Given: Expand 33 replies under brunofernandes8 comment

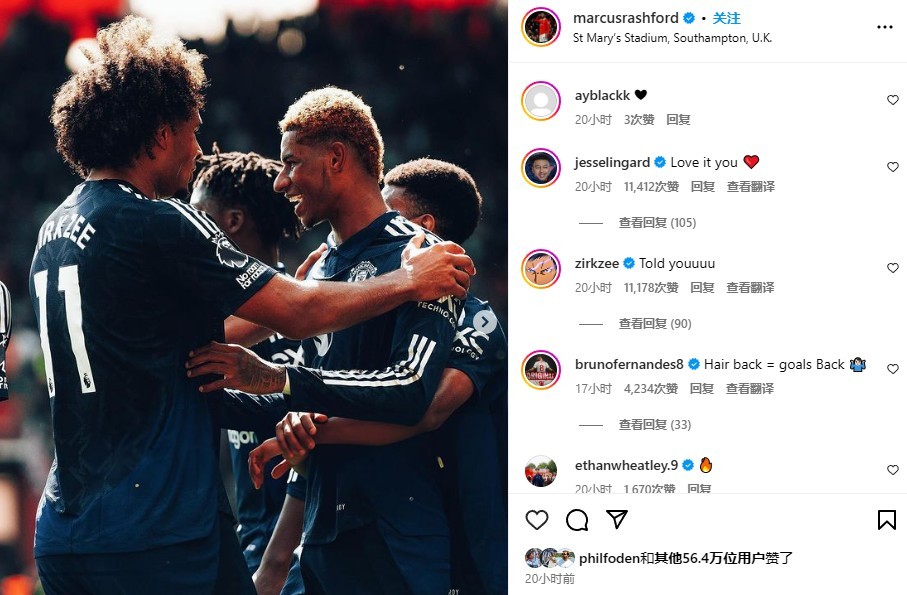Looking at the screenshot, I should tap(655, 425).
